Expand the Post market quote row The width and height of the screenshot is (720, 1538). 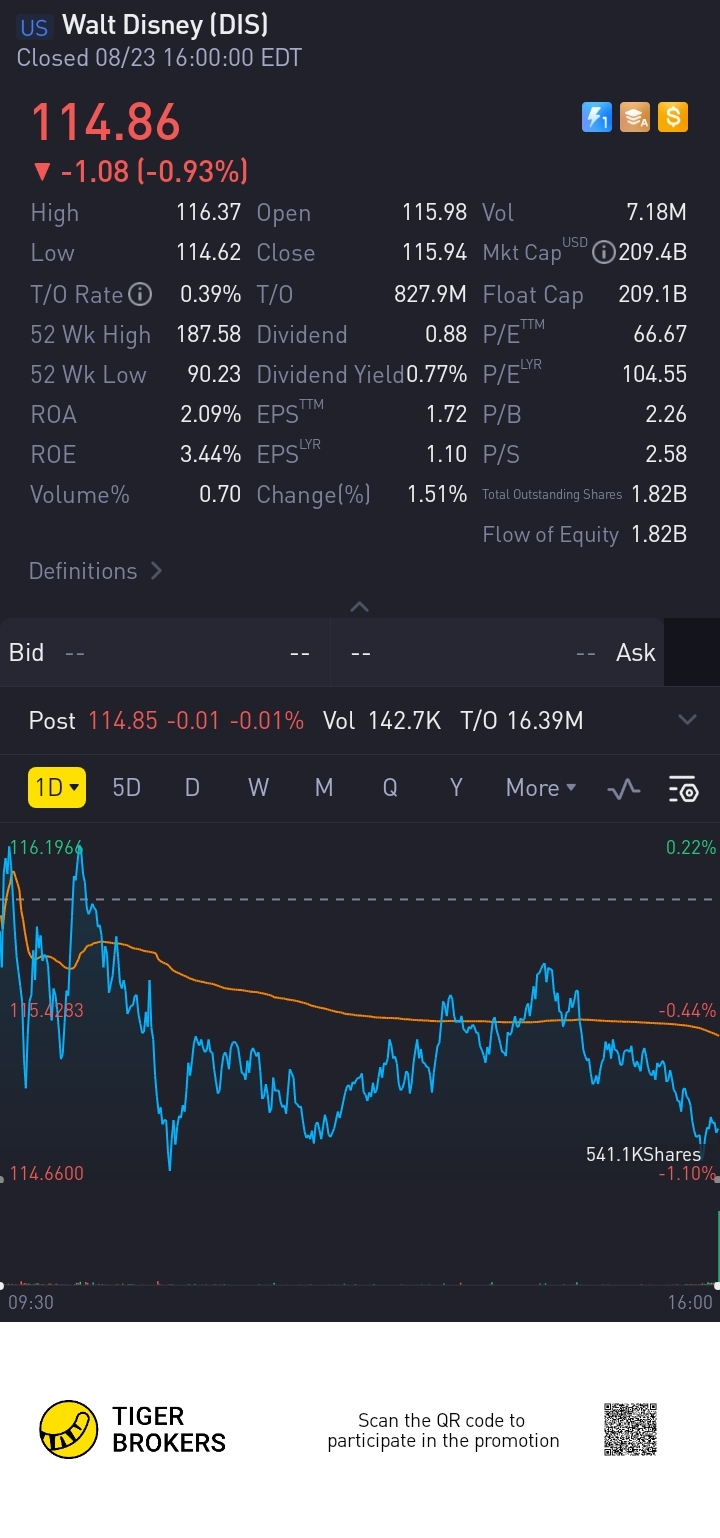click(x=687, y=720)
